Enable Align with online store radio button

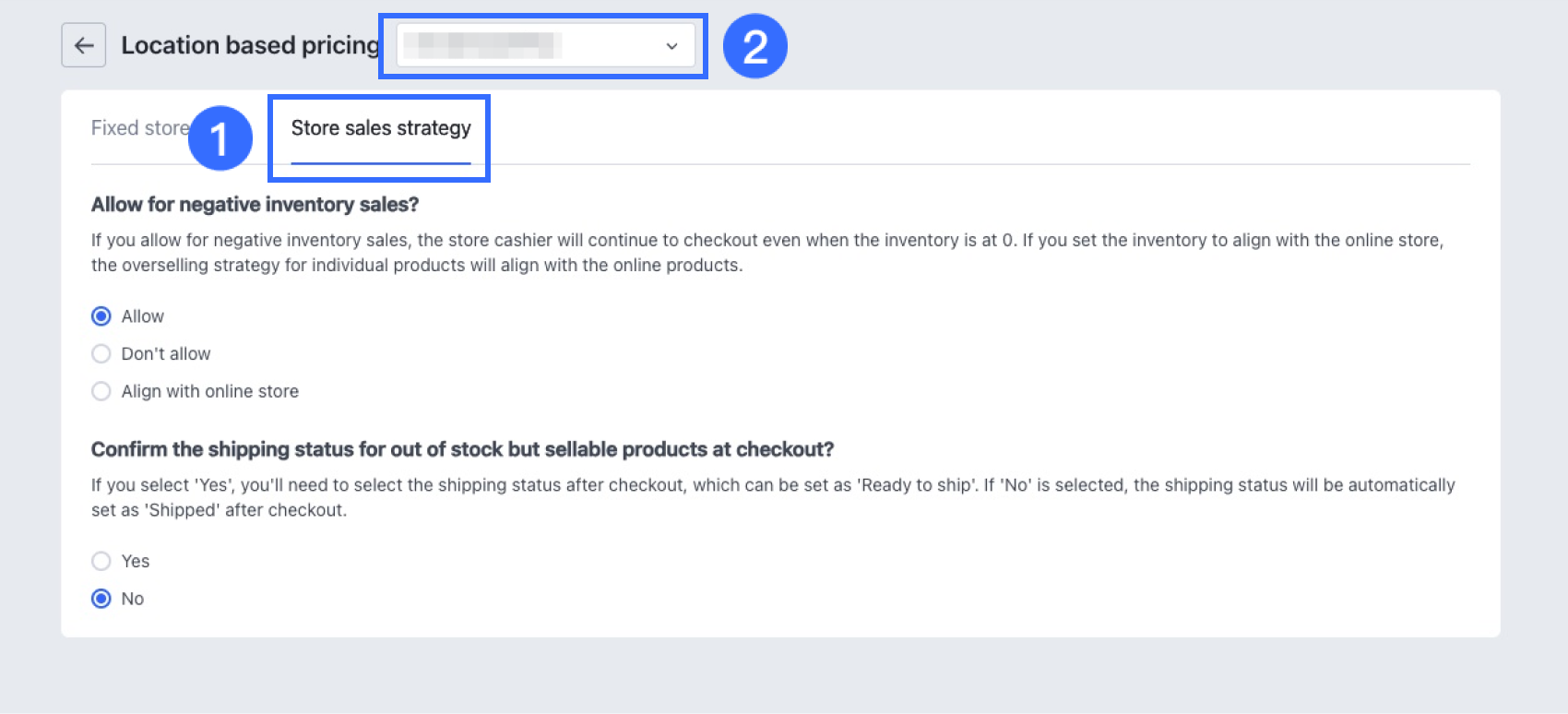click(x=101, y=391)
